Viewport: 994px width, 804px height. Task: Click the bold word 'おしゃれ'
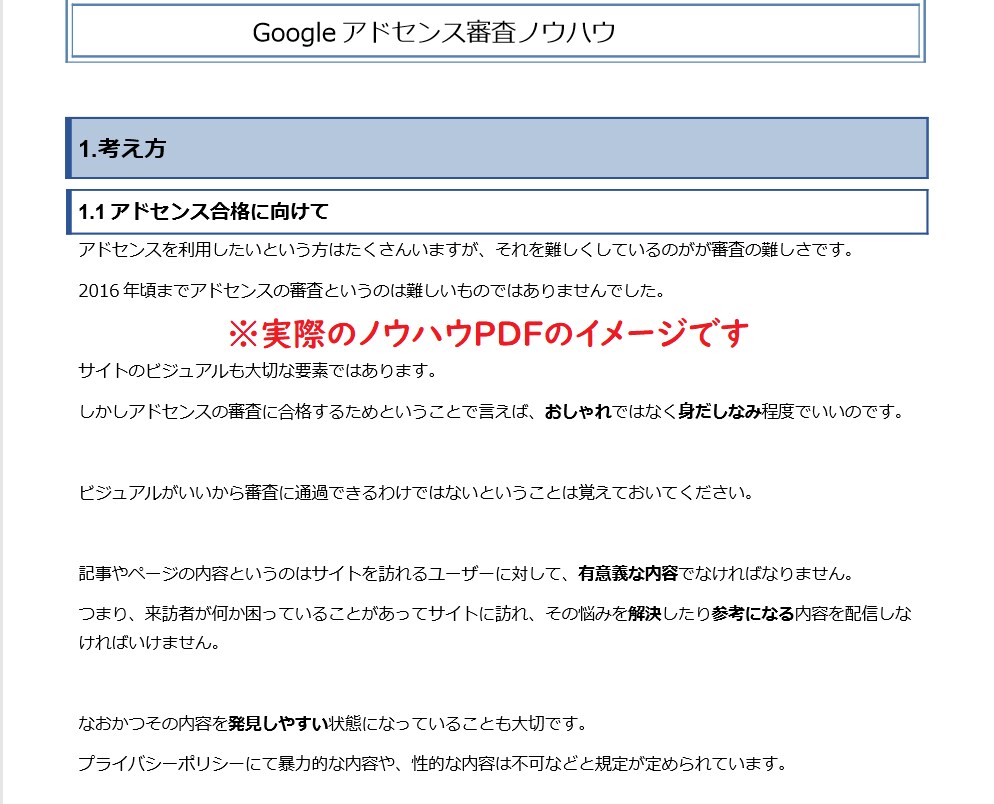578,412
